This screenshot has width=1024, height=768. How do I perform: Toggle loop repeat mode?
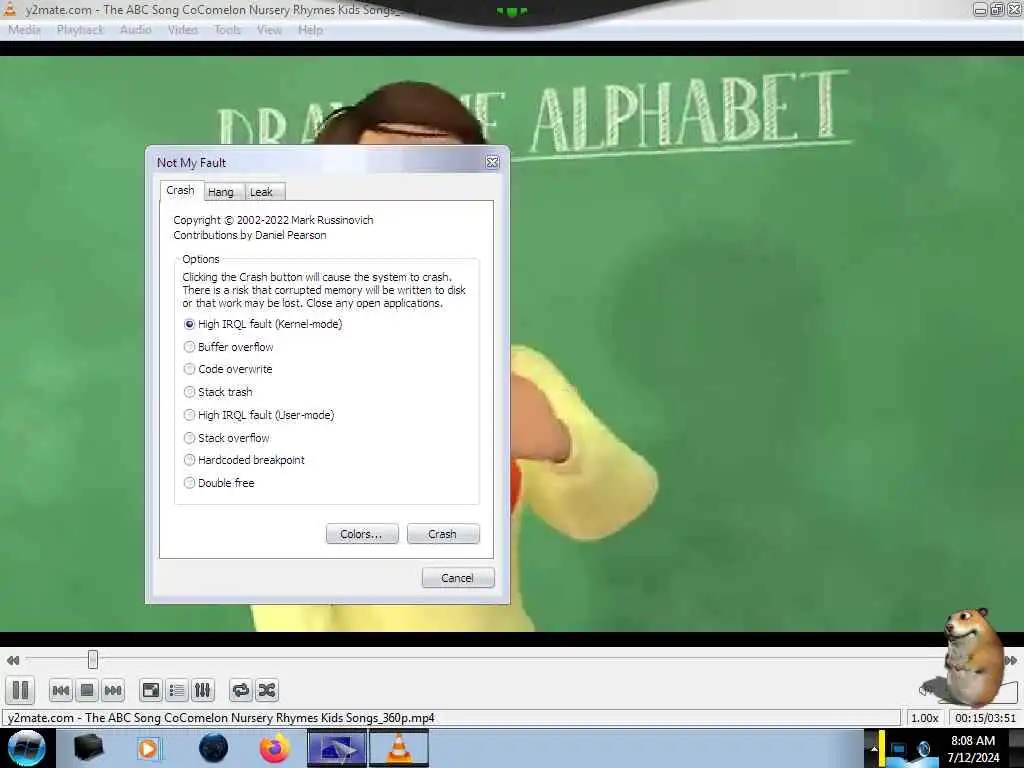point(240,690)
